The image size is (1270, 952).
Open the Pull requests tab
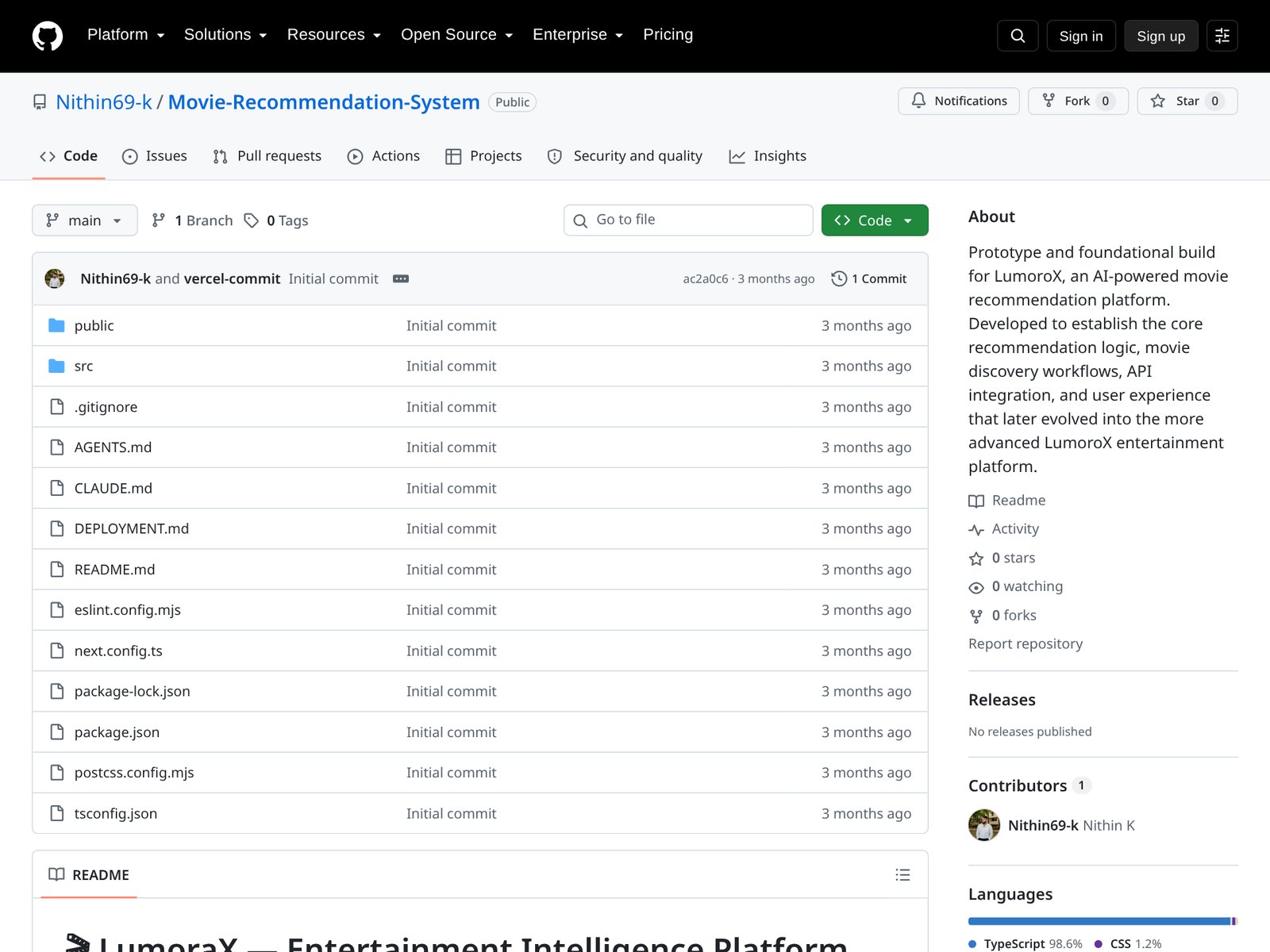[x=267, y=156]
